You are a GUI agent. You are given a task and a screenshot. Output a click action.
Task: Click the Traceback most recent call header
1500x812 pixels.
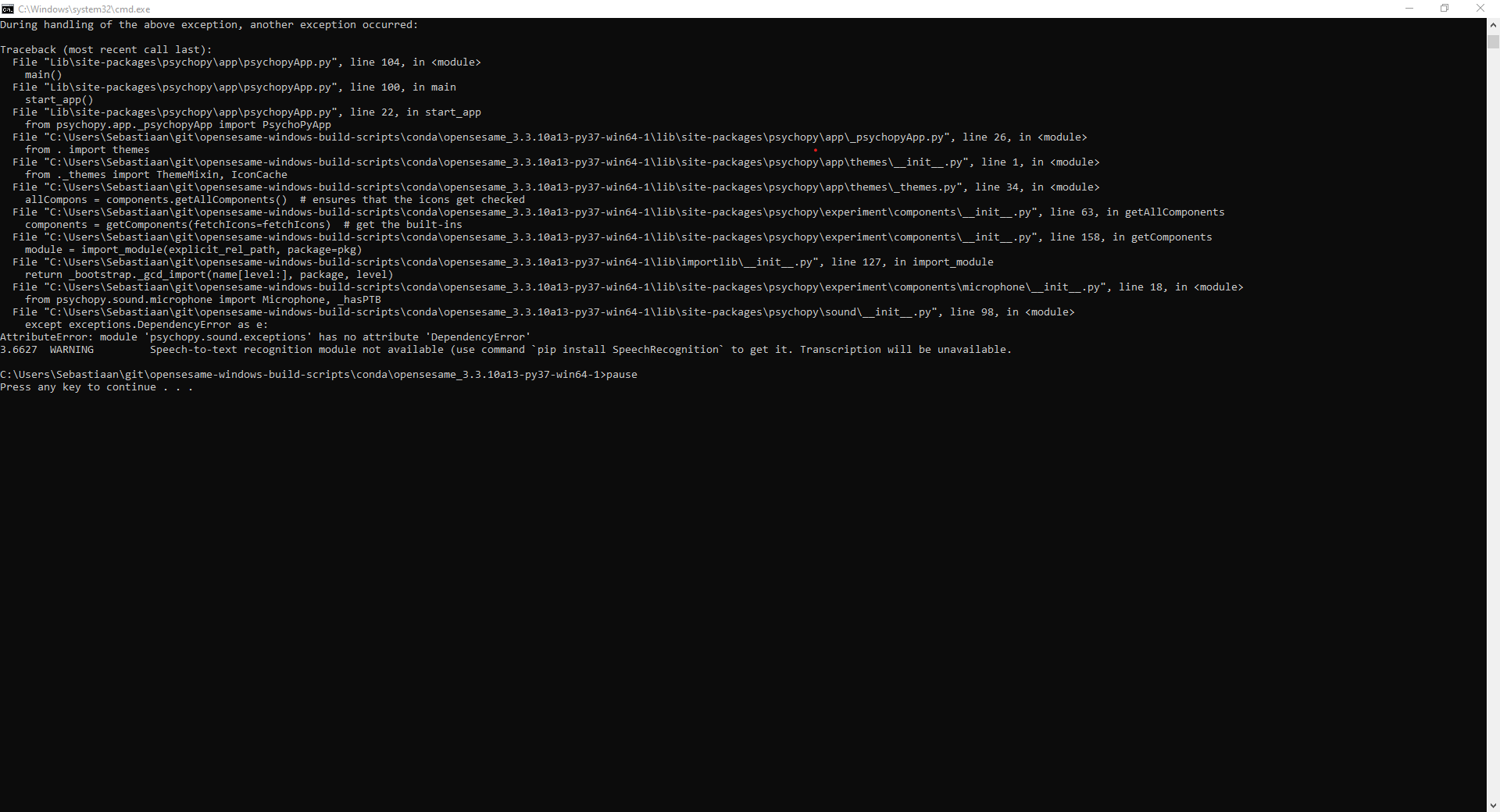pos(105,49)
